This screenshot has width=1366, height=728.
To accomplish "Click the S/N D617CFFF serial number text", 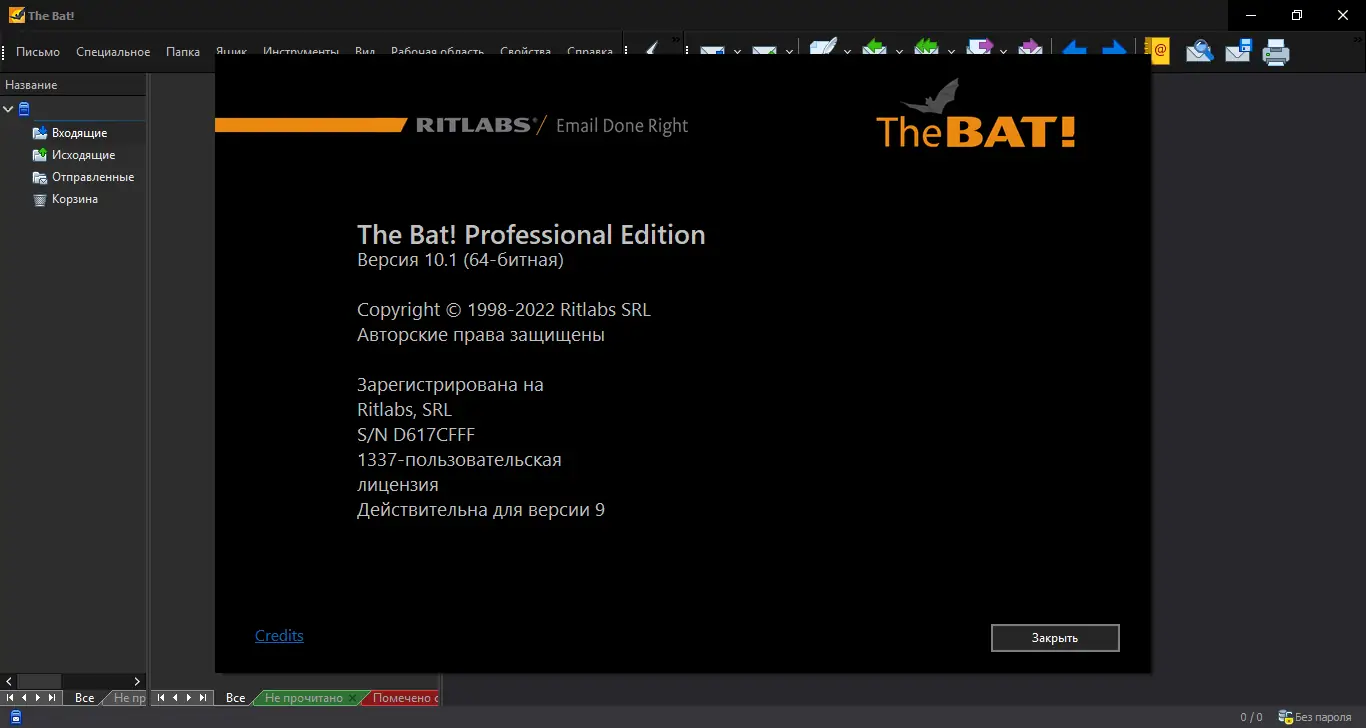I will pyautogui.click(x=416, y=435).
